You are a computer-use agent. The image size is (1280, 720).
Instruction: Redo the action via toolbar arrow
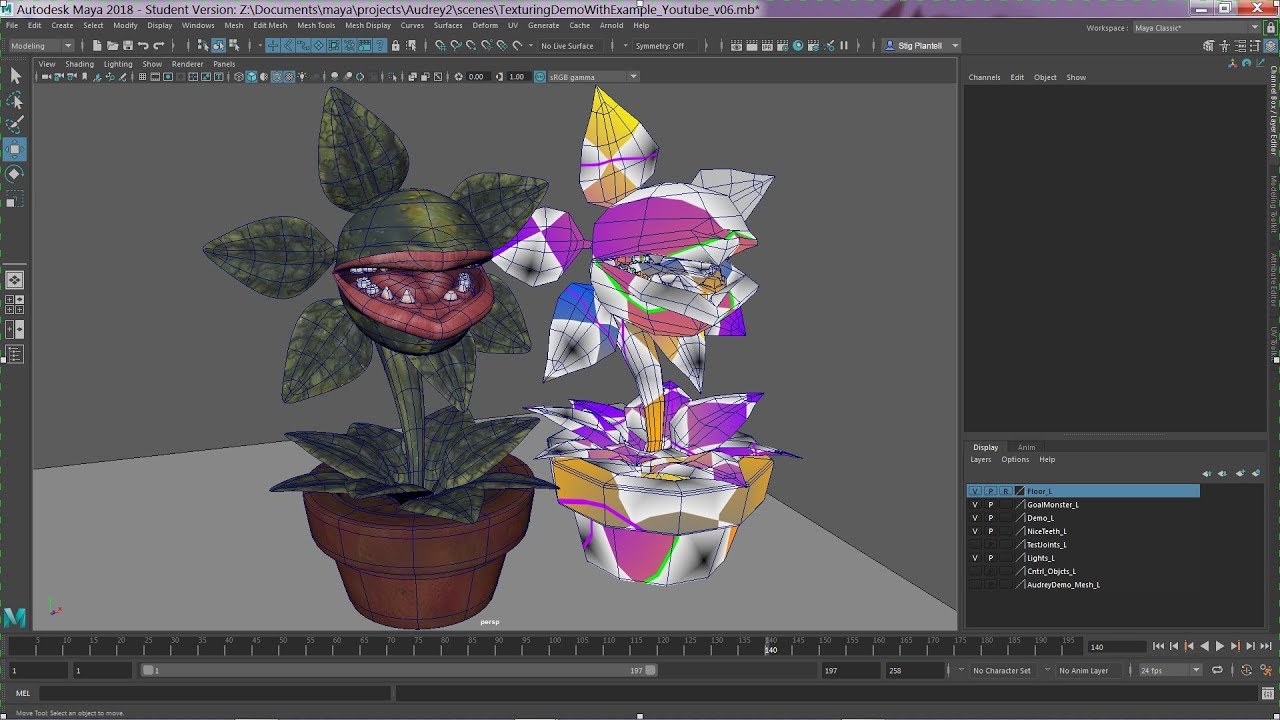click(158, 45)
